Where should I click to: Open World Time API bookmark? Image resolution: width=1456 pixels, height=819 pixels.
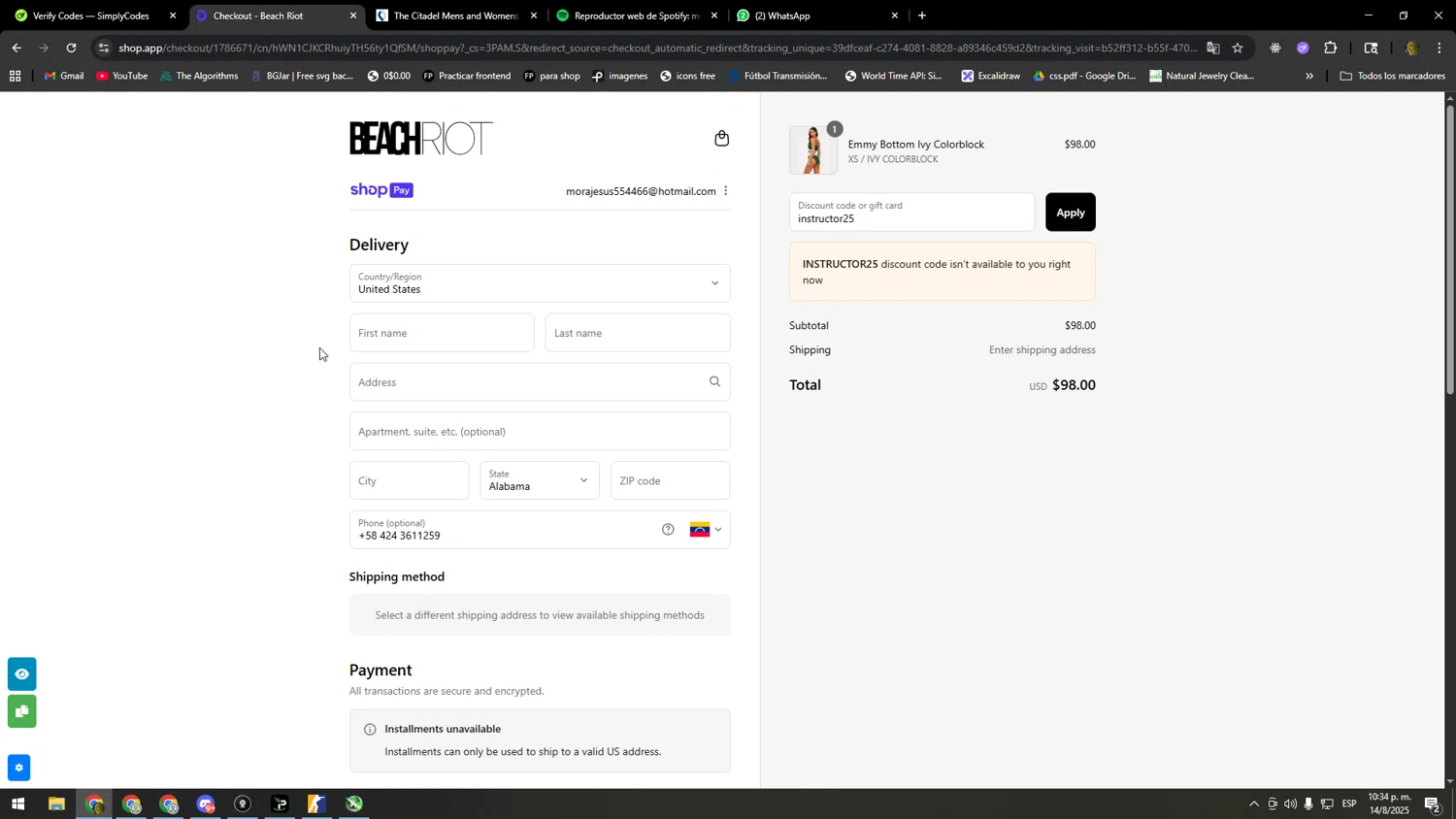click(x=893, y=76)
